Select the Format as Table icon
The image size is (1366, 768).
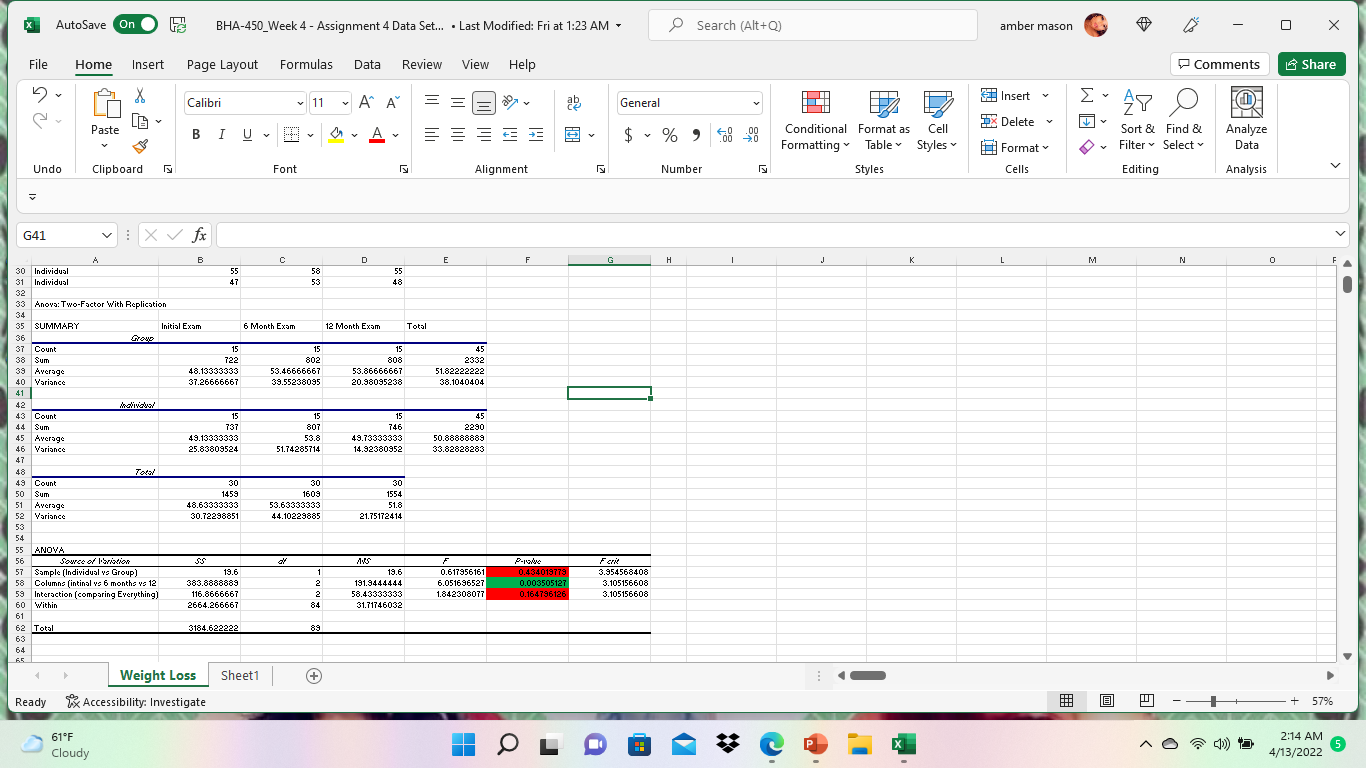click(883, 120)
